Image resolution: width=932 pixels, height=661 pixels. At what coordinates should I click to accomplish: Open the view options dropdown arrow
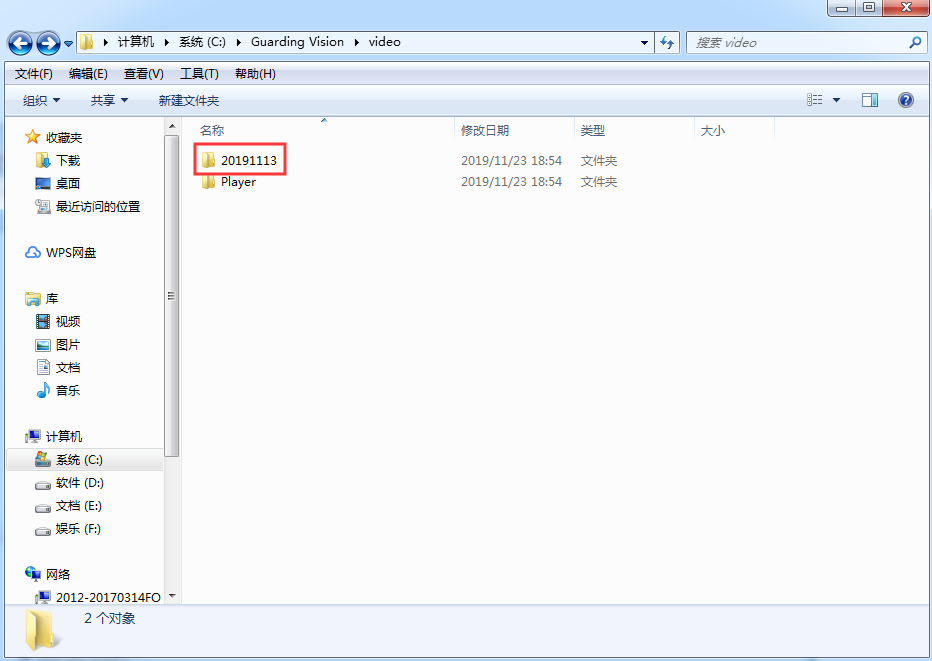836,100
